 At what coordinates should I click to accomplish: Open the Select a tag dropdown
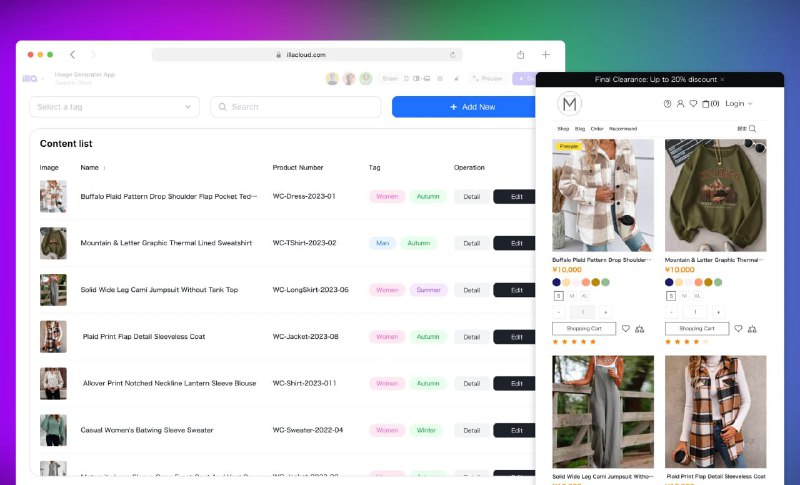coord(114,107)
